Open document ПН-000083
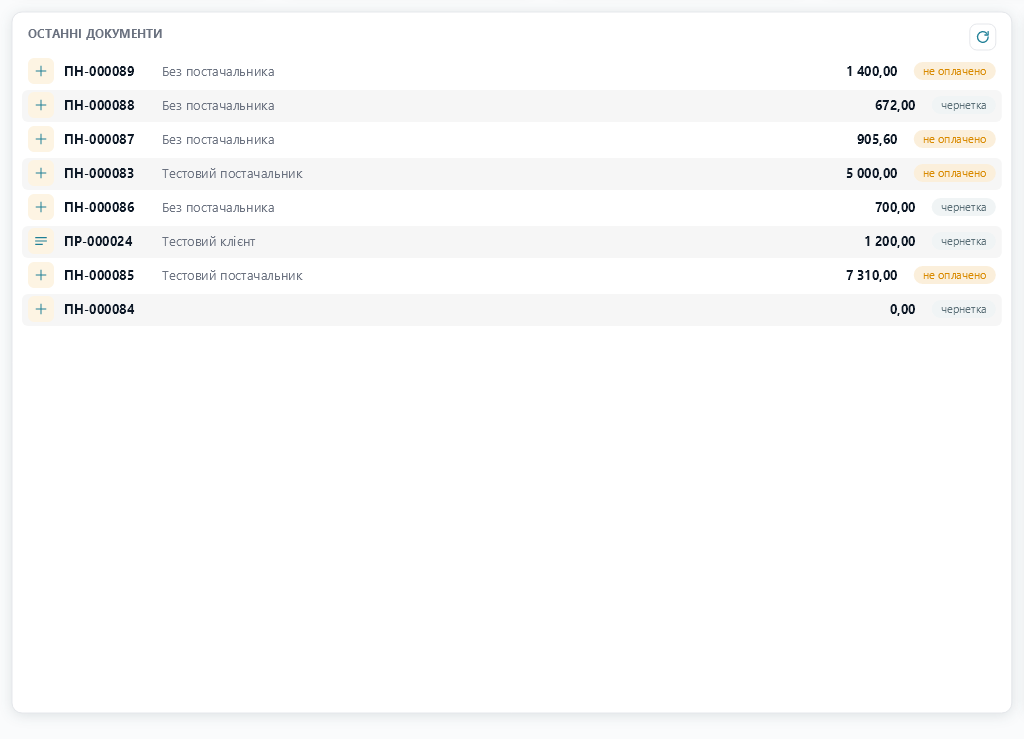 (511, 173)
